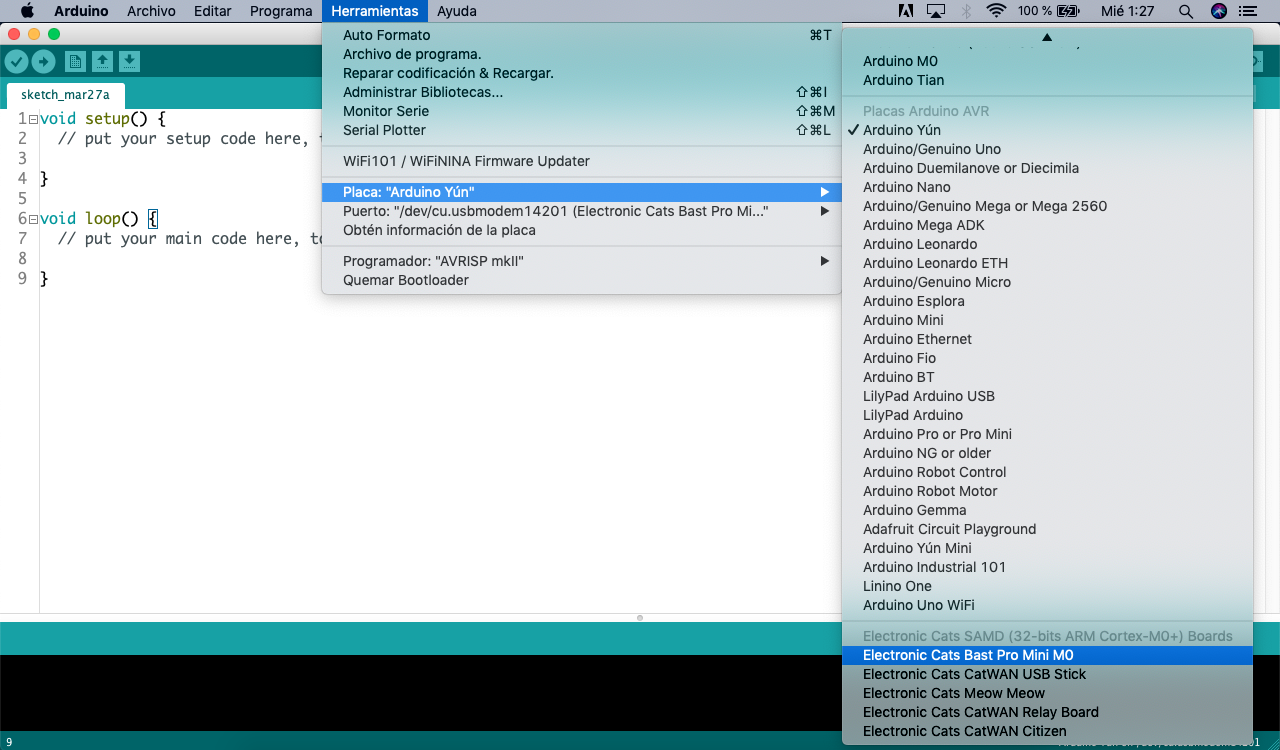This screenshot has width=1280, height=750.
Task: Select Arduino Pro or Pro Mini
Action: [x=1047, y=434]
